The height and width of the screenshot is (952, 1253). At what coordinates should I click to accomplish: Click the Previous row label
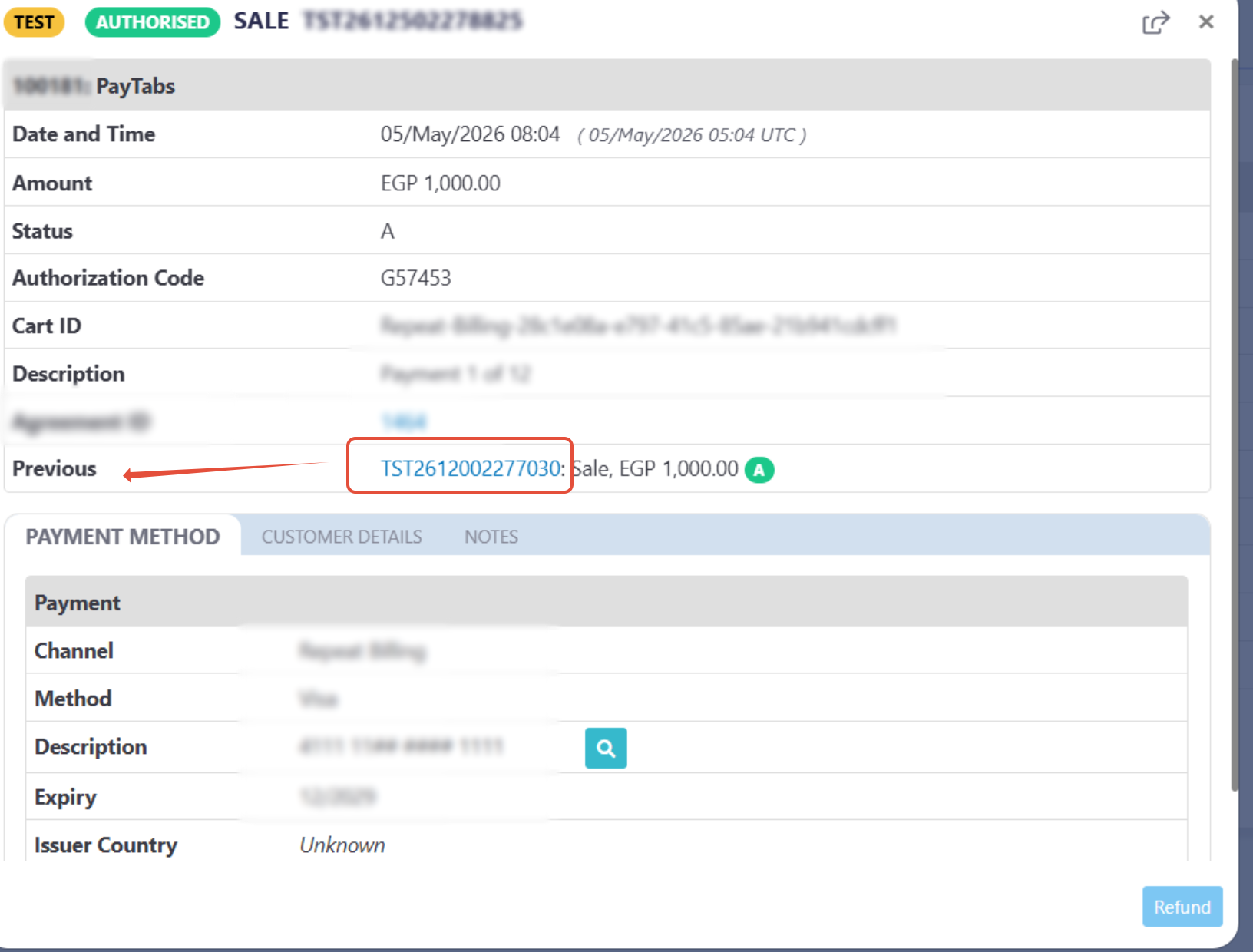click(x=55, y=468)
